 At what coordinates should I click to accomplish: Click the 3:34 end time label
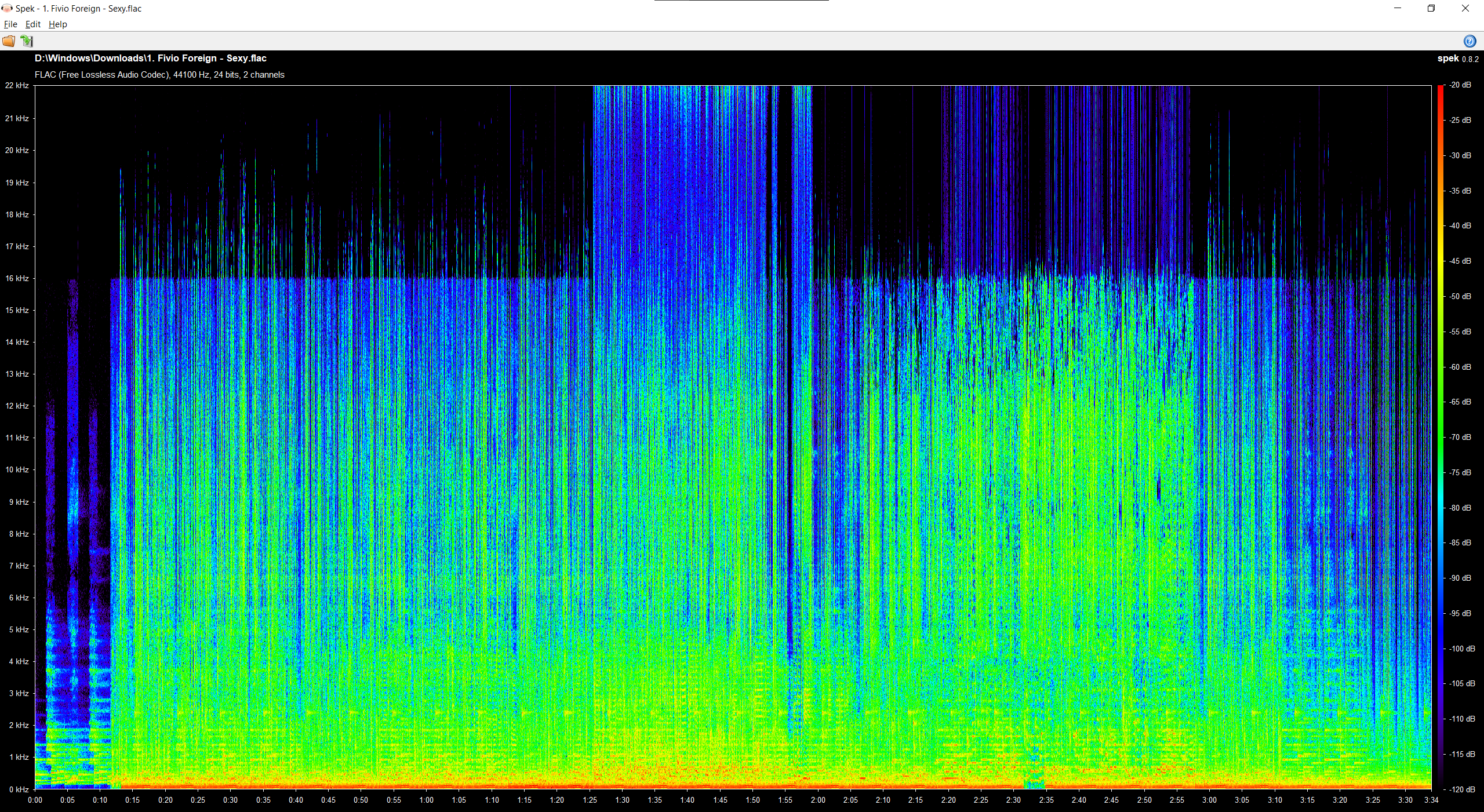[1431, 800]
